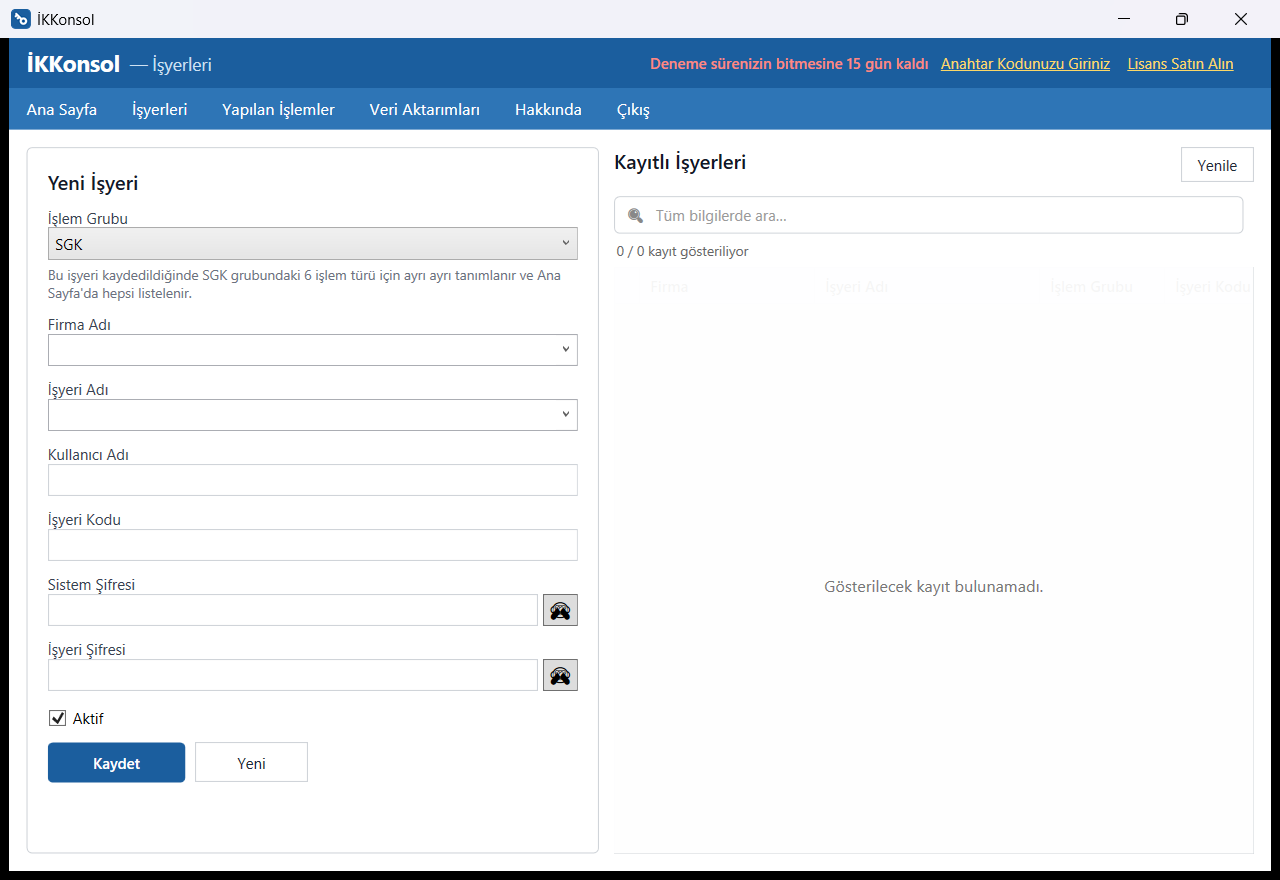This screenshot has height=880, width=1280.
Task: Go to Ana Sayfa menu
Action: pyautogui.click(x=62, y=109)
